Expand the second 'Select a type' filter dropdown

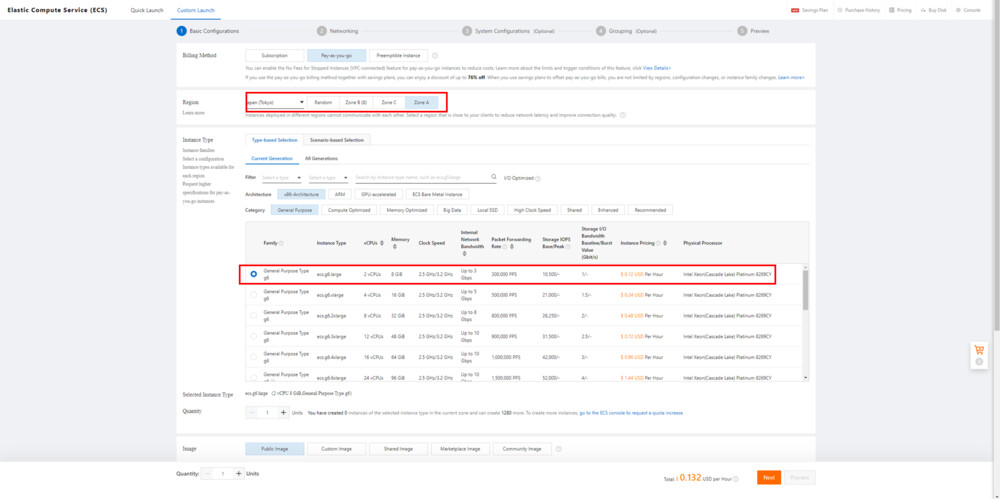click(x=329, y=178)
